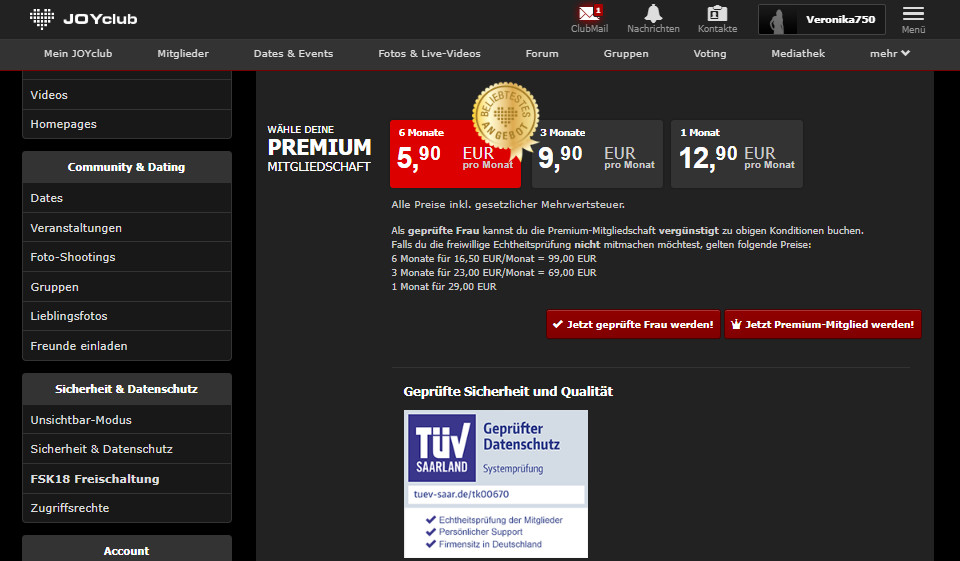Expand the 'mehr' dropdown in navigation
The image size is (960, 561).
[889, 53]
